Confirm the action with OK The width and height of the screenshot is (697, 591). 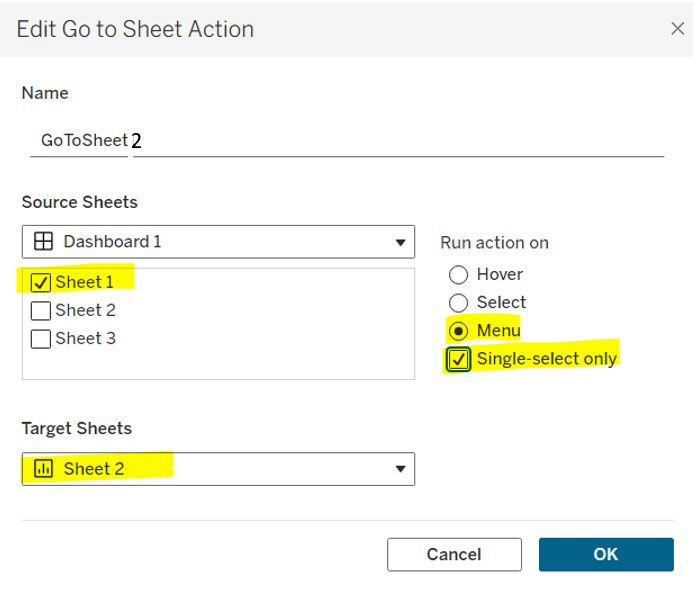click(x=605, y=554)
